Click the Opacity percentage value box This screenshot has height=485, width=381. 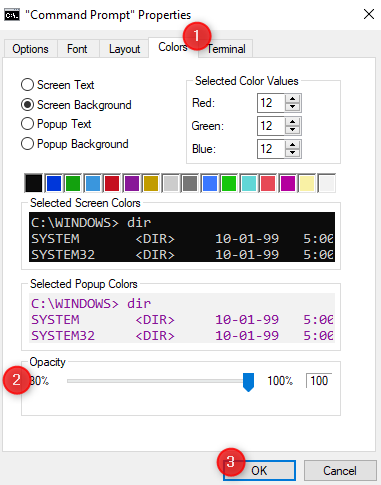tap(319, 381)
